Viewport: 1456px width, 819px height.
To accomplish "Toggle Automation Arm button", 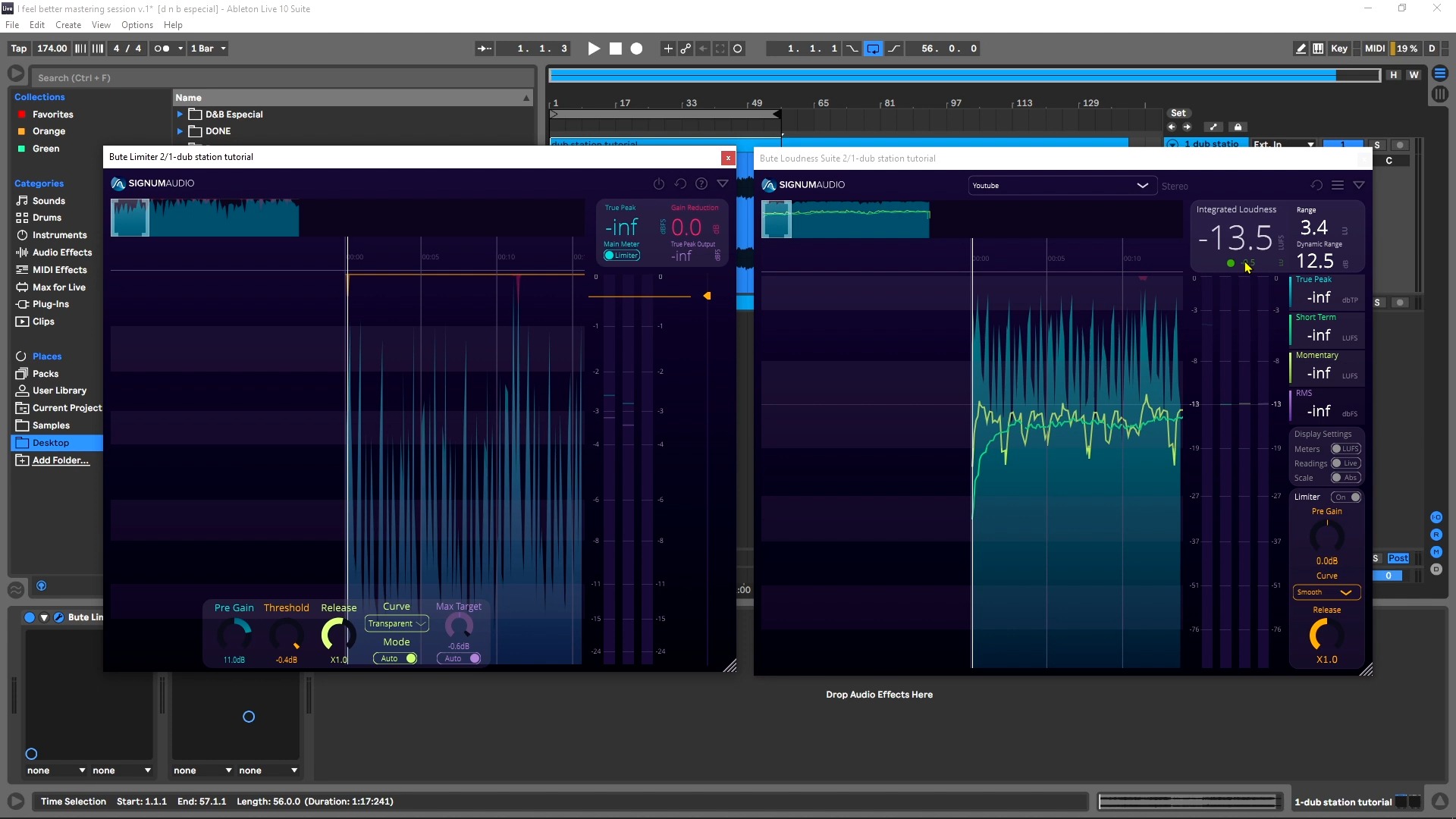I will coord(686,49).
